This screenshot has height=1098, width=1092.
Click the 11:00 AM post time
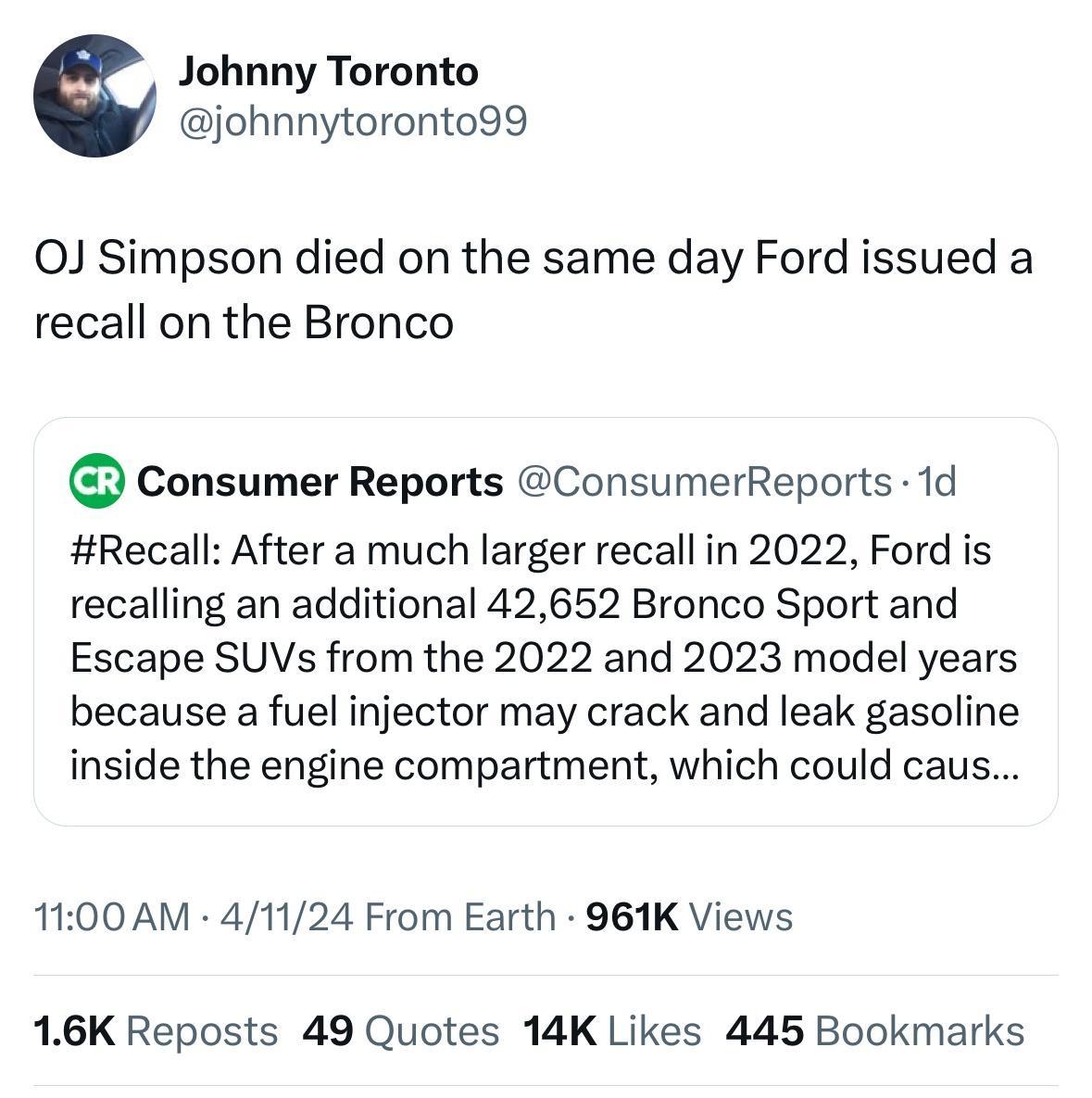111,916
